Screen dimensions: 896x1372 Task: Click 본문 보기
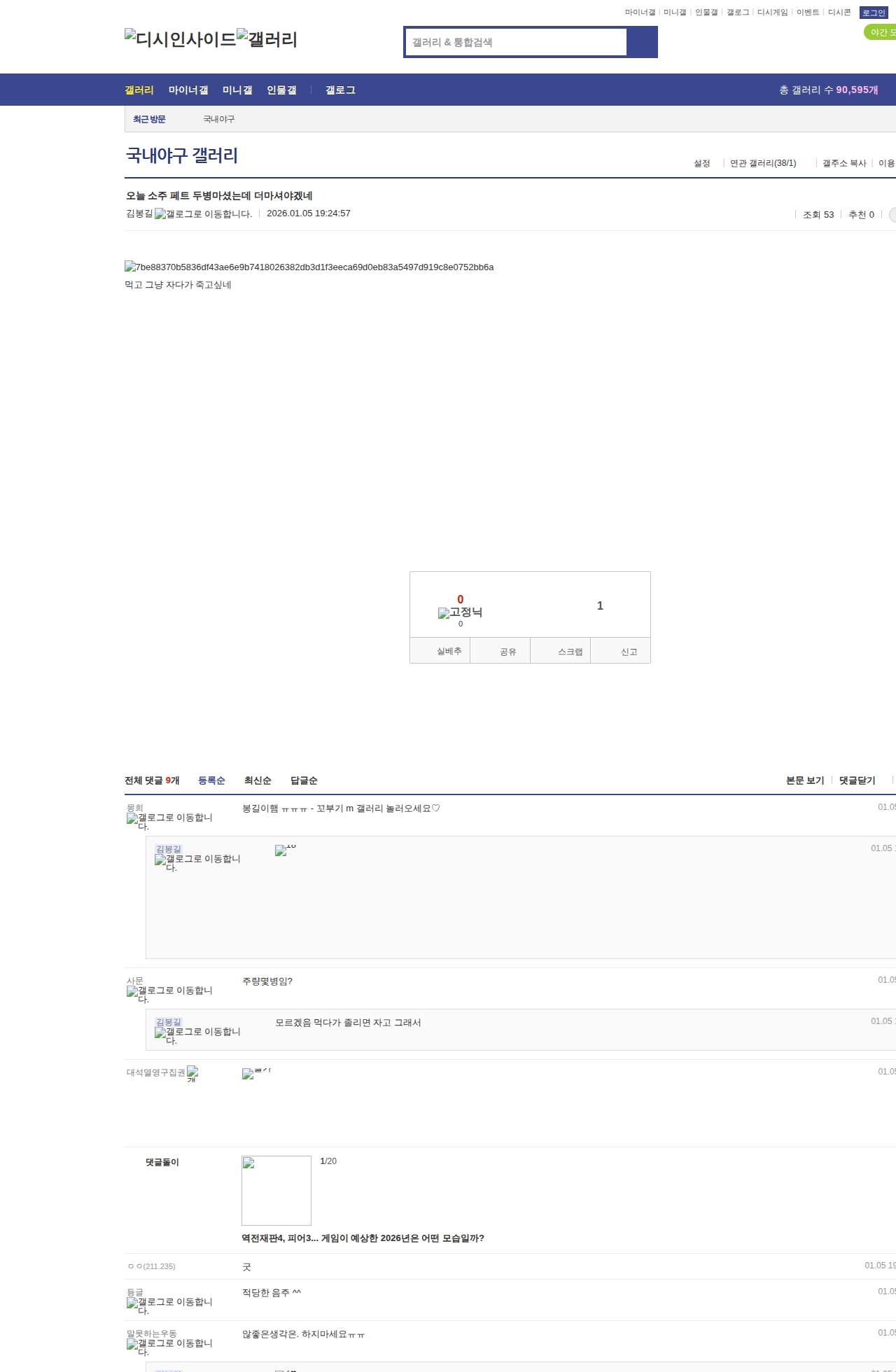click(x=805, y=780)
